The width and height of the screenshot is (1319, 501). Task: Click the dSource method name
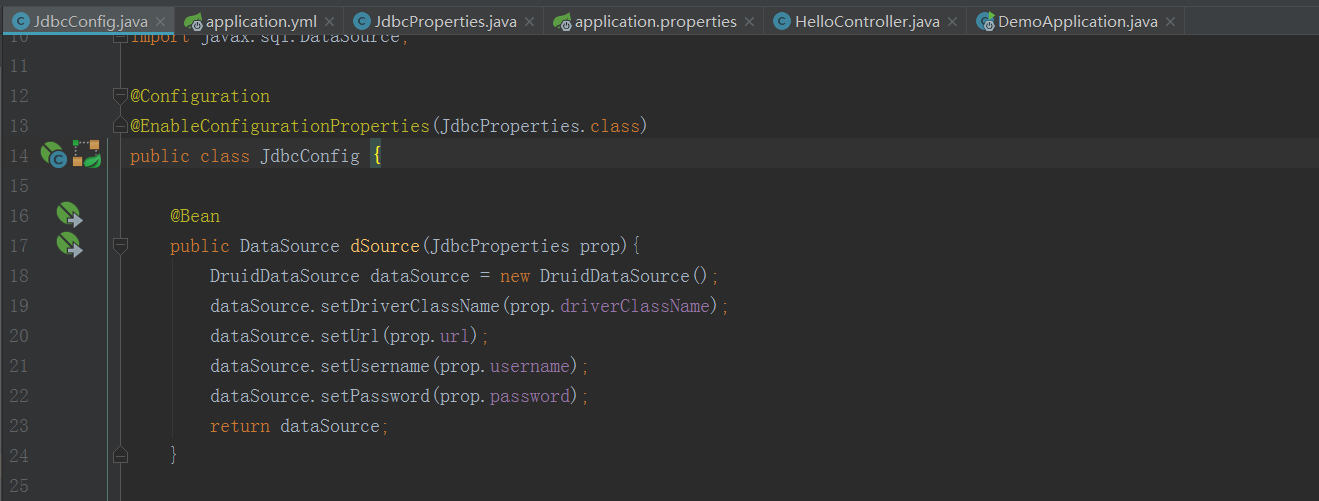[385, 246]
